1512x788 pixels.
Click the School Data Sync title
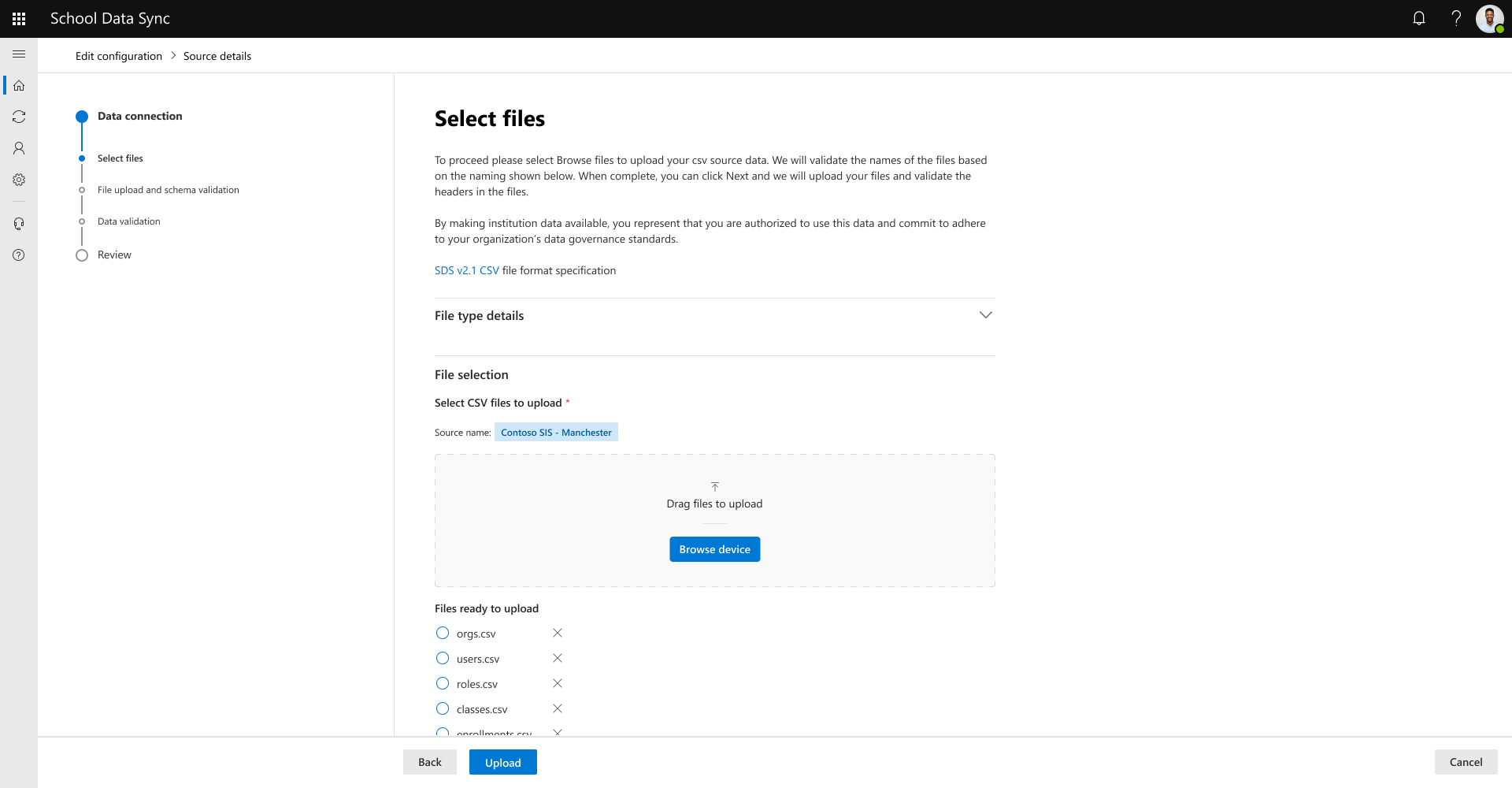[110, 18]
